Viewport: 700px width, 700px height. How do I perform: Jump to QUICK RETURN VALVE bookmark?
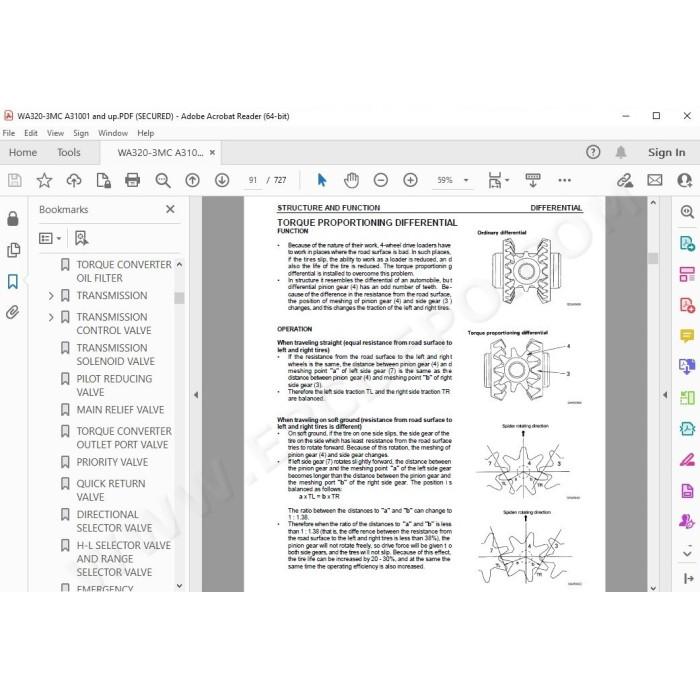(x=111, y=490)
